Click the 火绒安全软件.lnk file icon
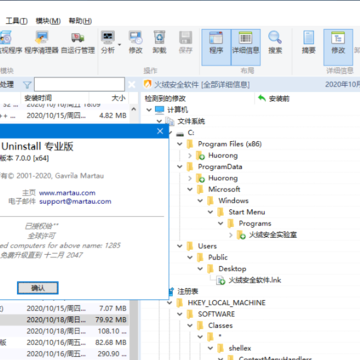This screenshot has width=360, height=360. pos(221,280)
